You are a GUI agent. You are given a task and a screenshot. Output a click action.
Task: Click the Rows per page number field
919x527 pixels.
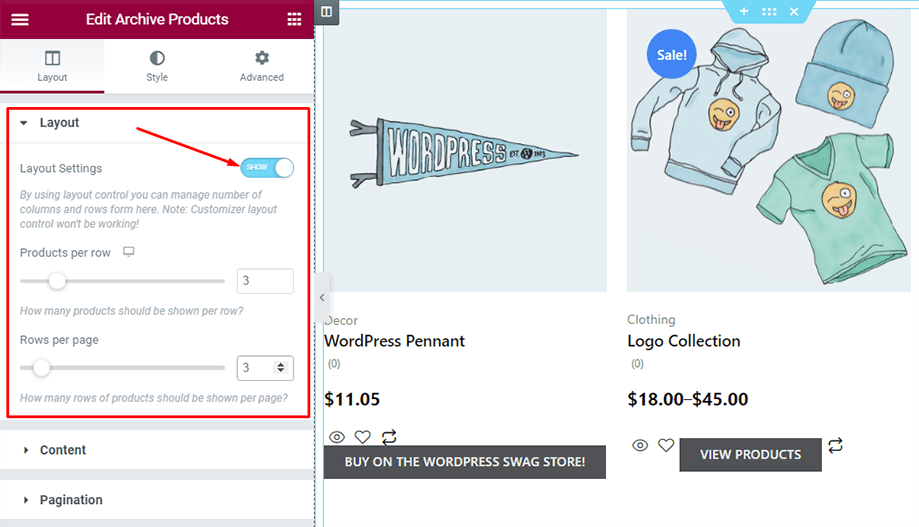256,368
